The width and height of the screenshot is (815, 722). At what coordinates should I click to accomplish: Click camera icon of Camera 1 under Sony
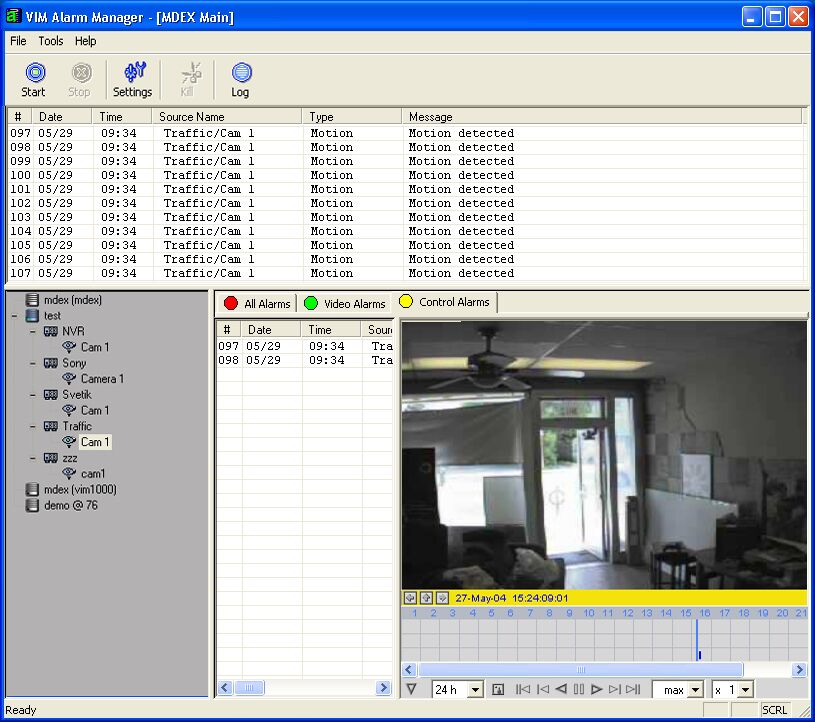click(69, 378)
